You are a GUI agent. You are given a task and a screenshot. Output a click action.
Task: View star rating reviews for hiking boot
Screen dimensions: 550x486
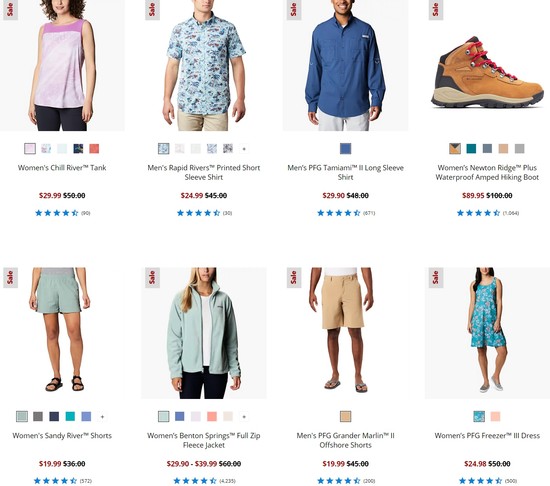[x=488, y=213]
